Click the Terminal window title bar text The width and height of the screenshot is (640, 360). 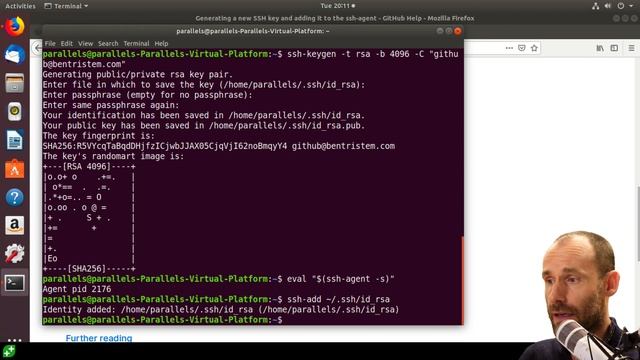click(253, 31)
